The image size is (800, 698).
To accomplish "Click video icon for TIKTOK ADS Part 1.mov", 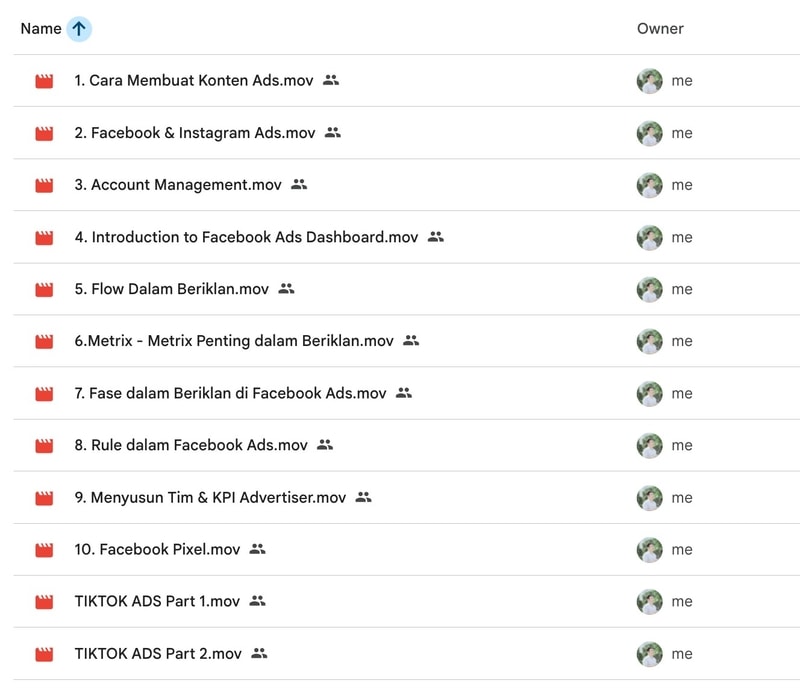I will [44, 602].
